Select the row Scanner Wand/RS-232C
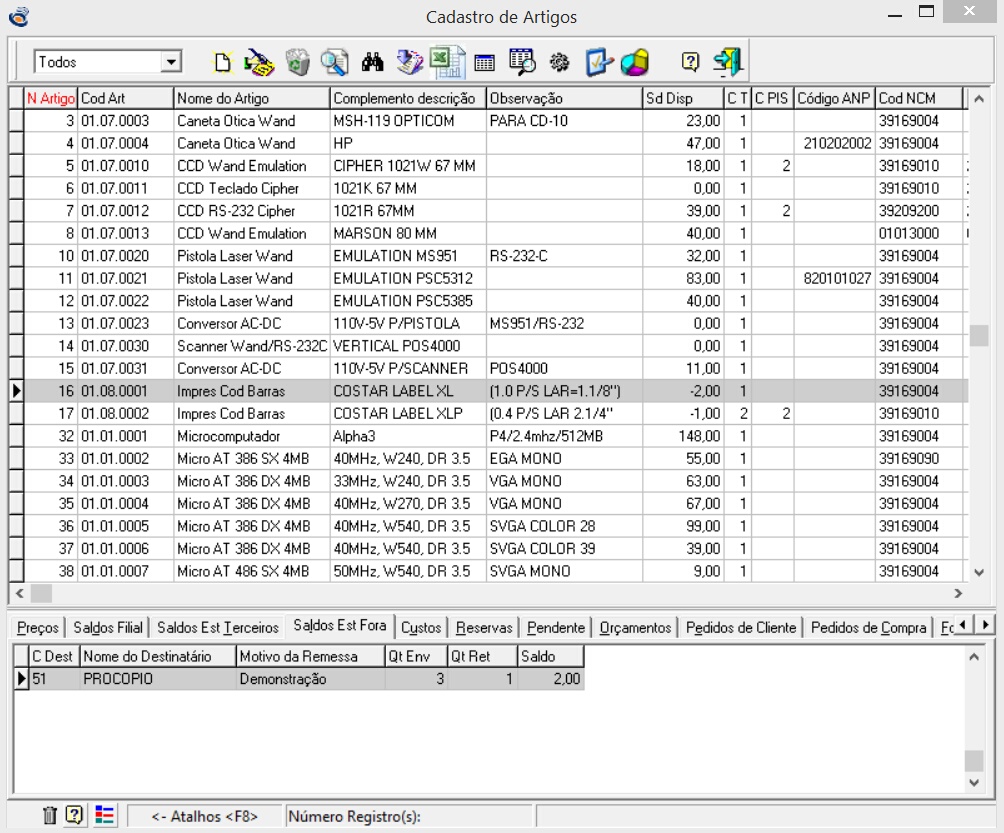Viewport: 1004px width, 833px height. click(x=496, y=346)
